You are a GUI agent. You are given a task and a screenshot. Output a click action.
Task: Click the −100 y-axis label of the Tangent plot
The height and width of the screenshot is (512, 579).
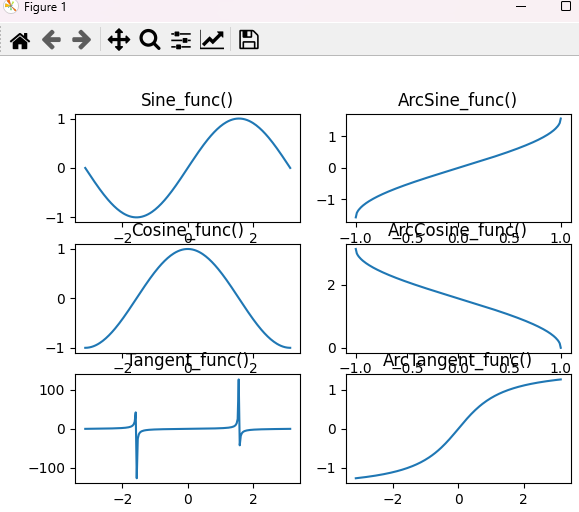tap(47, 468)
